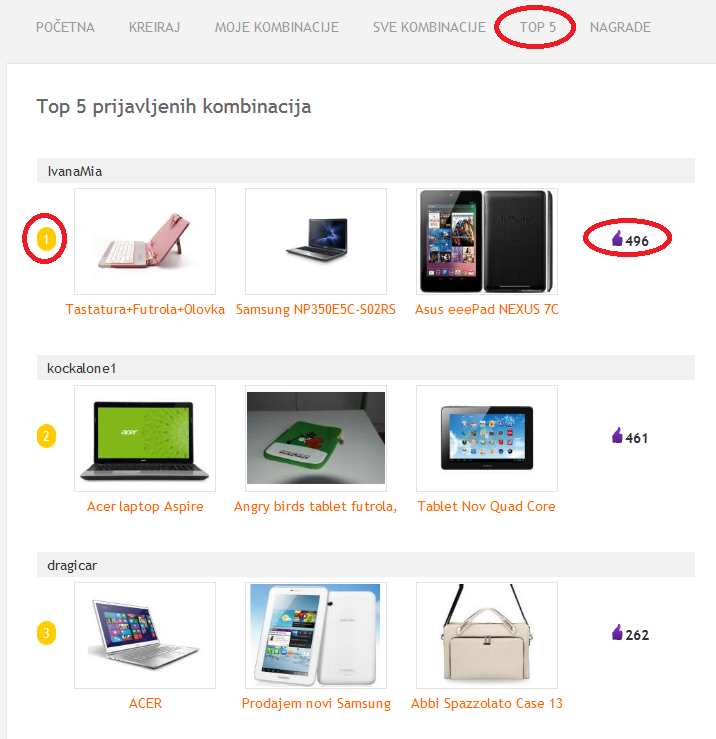The width and height of the screenshot is (716, 739).
Task: Open SVE KOMBINACIJE from the navigation
Action: click(x=429, y=27)
